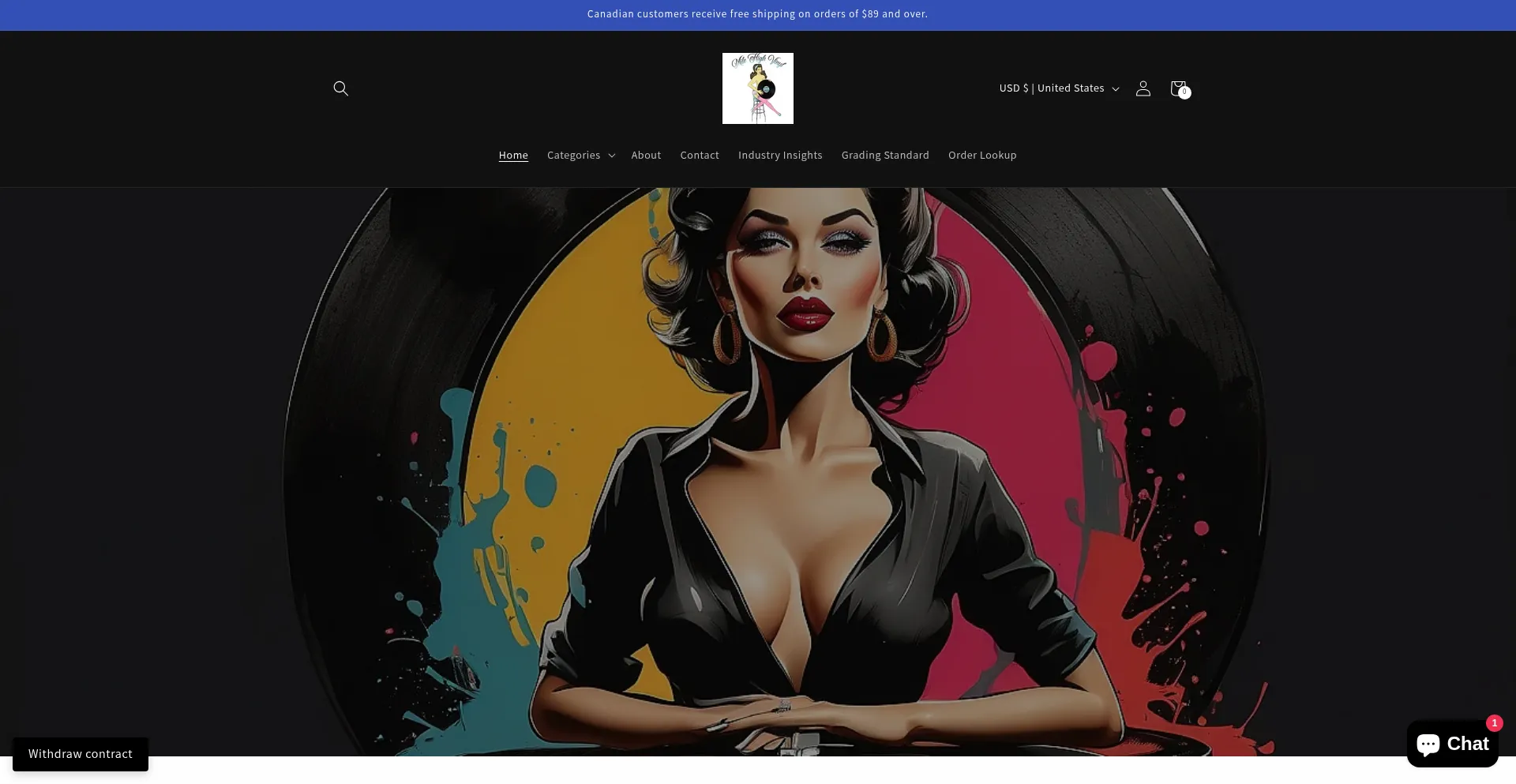Image resolution: width=1516 pixels, height=784 pixels.
Task: Open the Order Lookup page
Action: click(x=982, y=156)
